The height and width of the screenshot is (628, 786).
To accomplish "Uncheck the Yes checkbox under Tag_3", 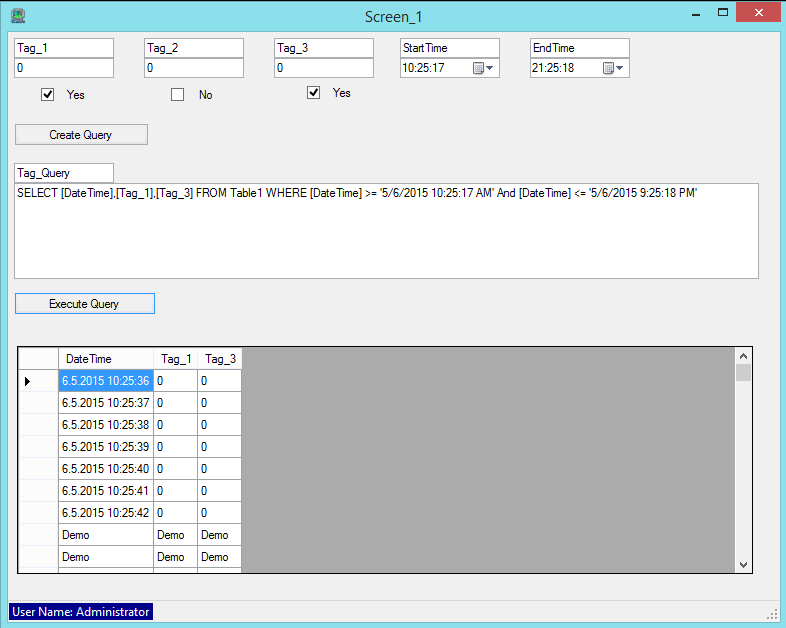I will (x=314, y=93).
